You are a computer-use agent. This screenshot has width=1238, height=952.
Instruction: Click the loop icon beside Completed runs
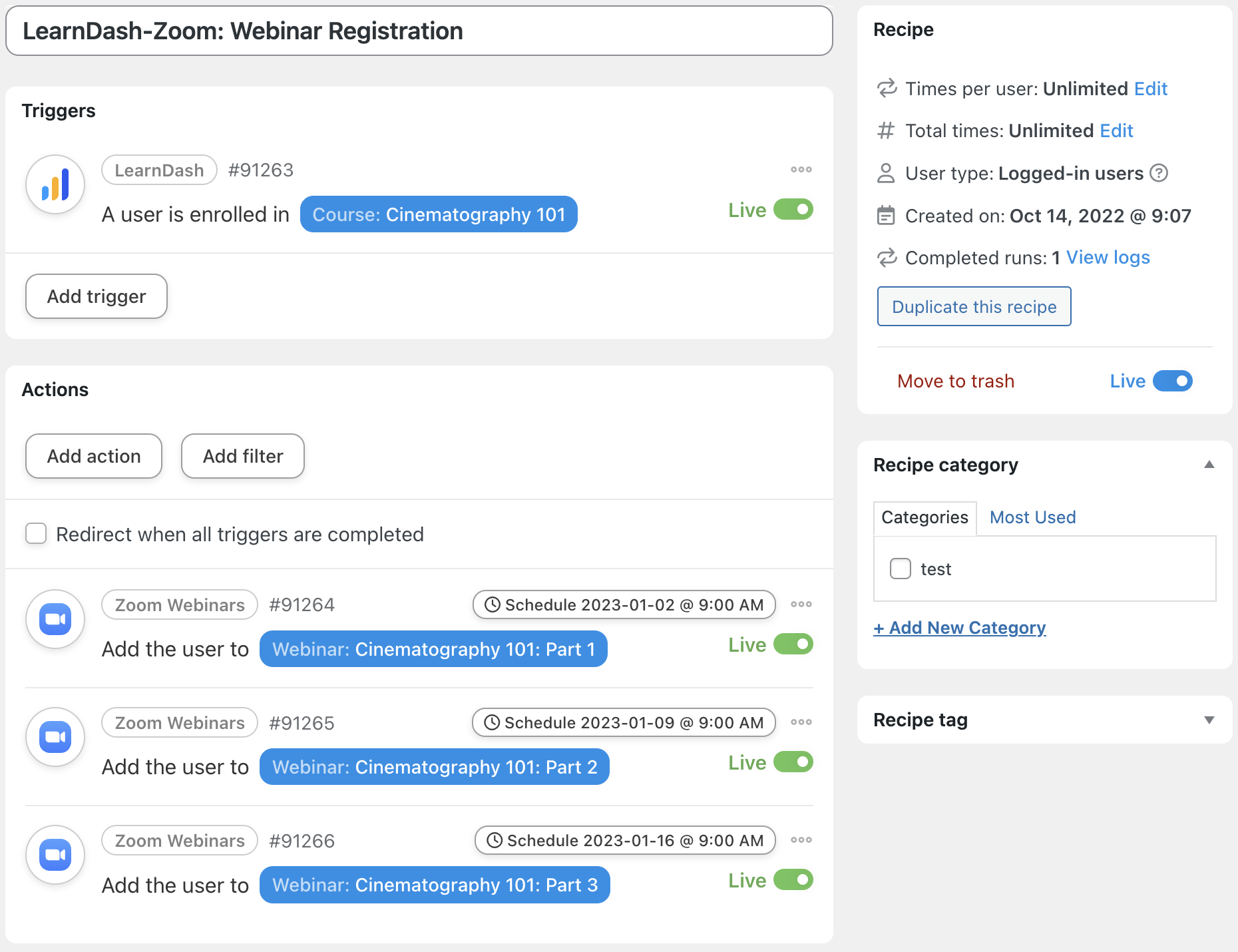point(887,258)
